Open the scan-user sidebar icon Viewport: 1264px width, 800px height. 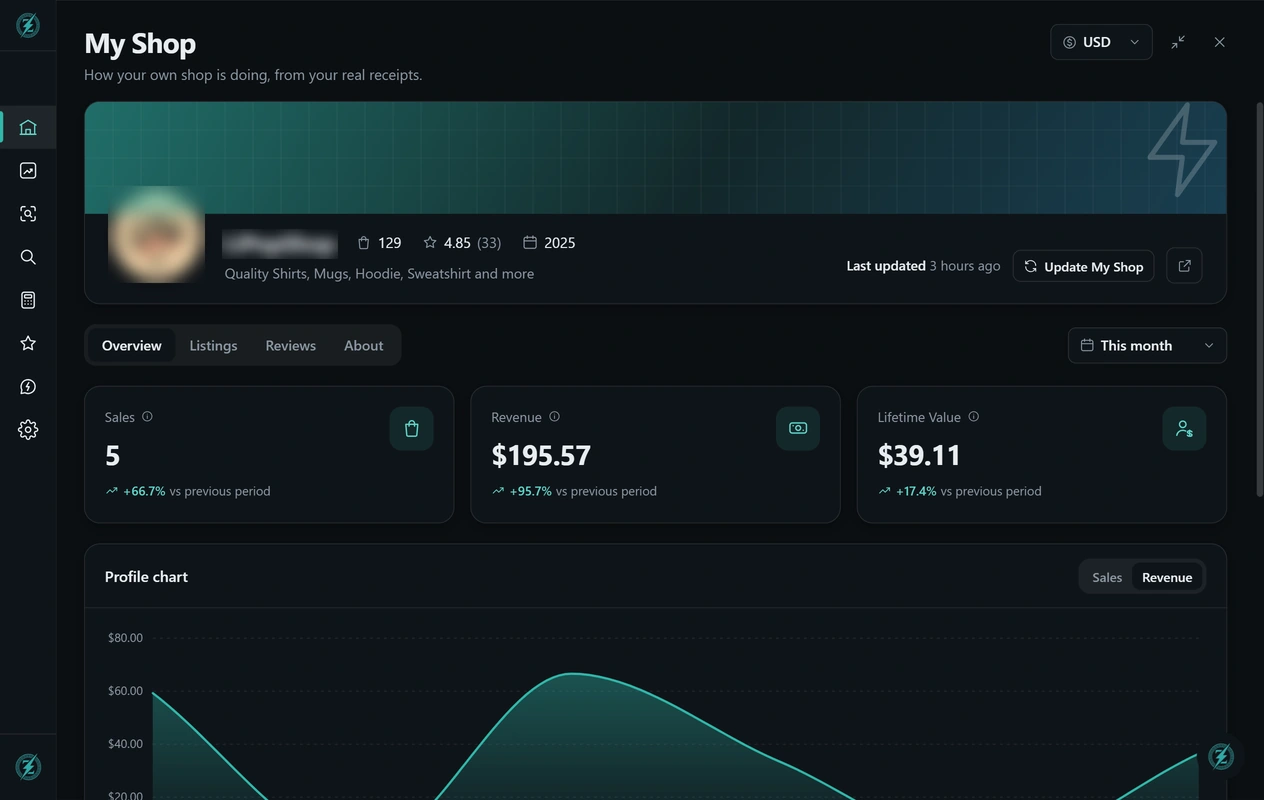[x=28, y=214]
